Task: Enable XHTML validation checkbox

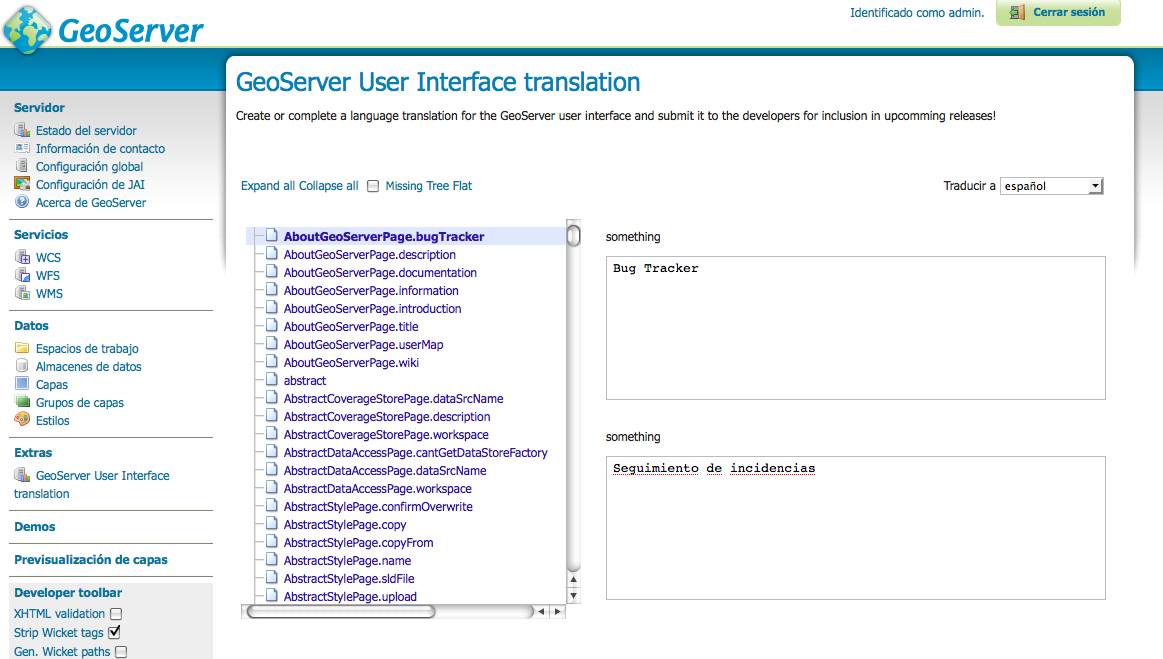Action: click(x=116, y=614)
